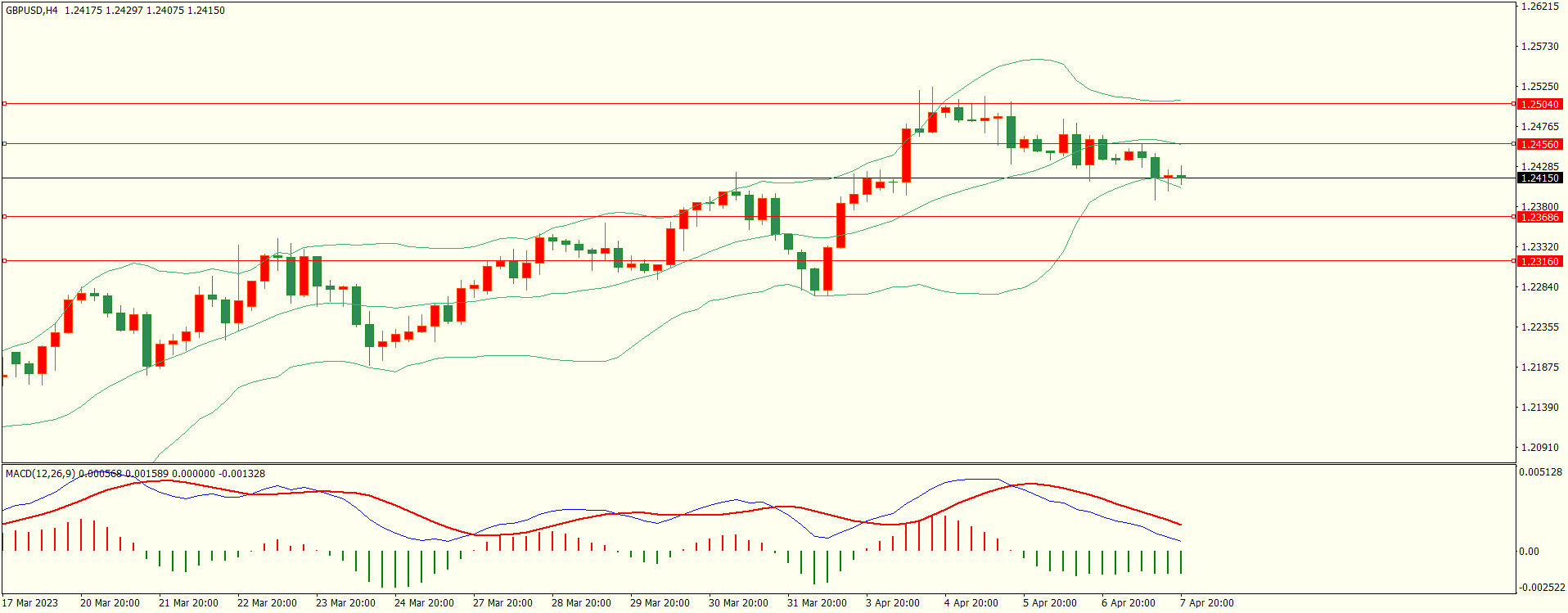Click the 1.21875 price axis label
Image resolution: width=1568 pixels, height=613 pixels.
1539,367
